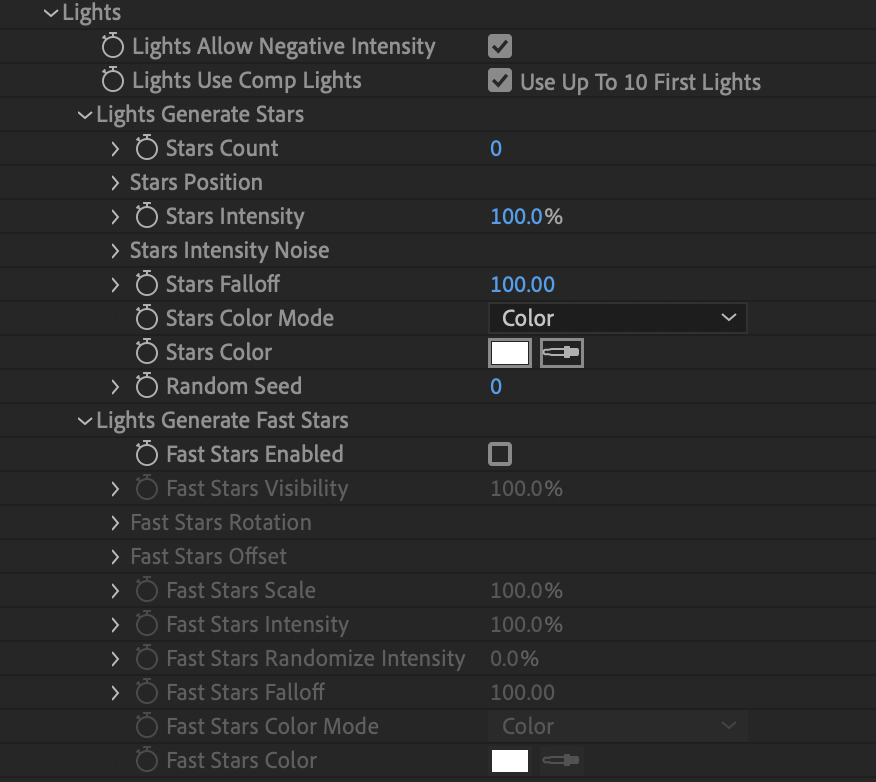Toggle stopwatch for Lights Use Comp Lights
The width and height of the screenshot is (876, 782).
point(112,80)
